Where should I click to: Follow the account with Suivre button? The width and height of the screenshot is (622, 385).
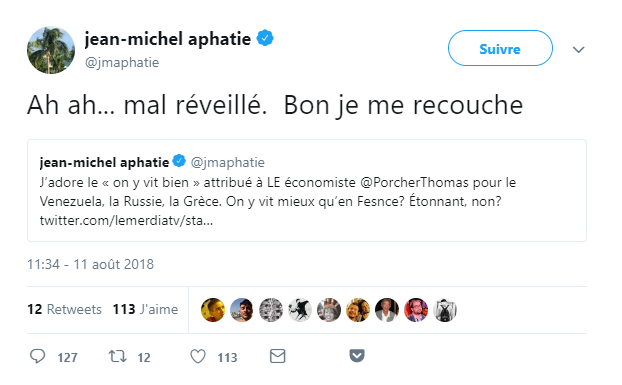pyautogui.click(x=500, y=48)
